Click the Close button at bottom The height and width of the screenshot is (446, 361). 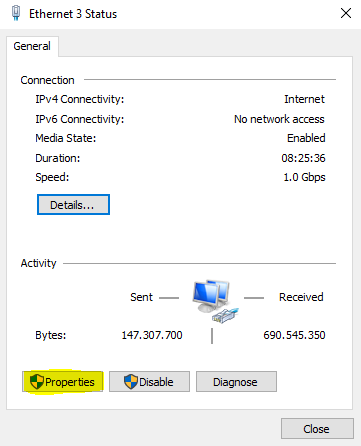coord(317,429)
